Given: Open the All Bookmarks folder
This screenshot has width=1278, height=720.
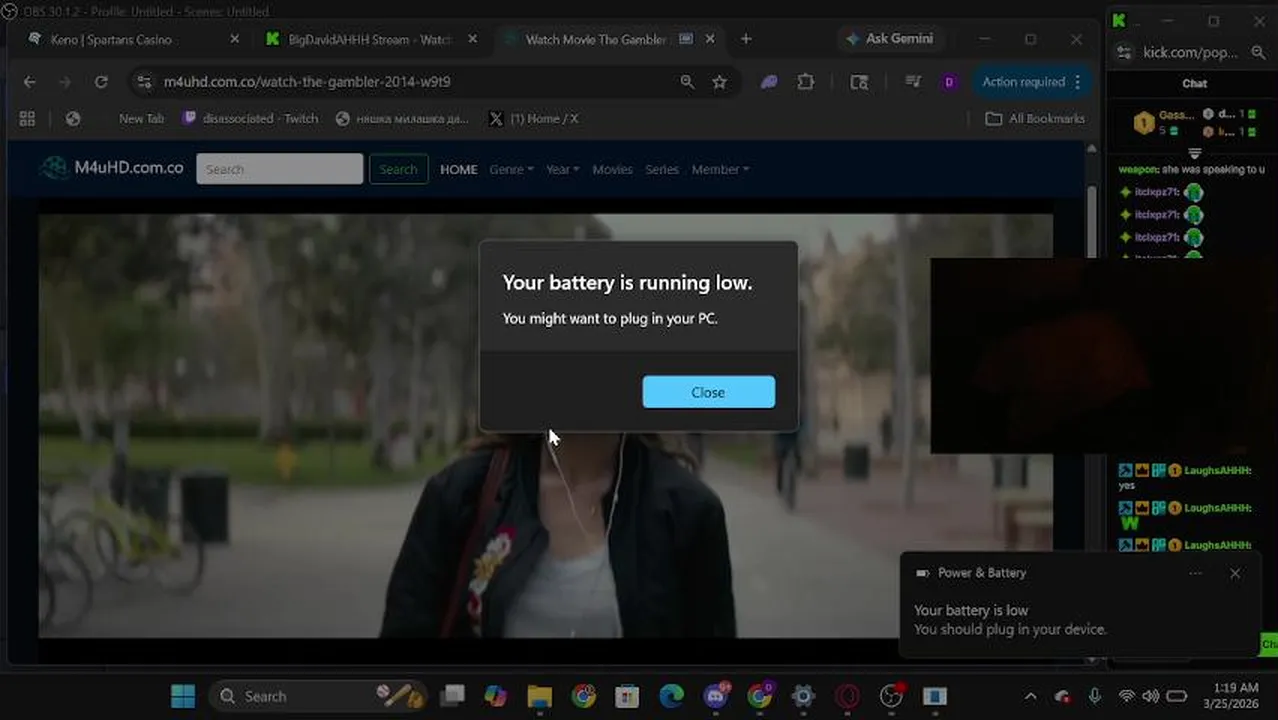Looking at the screenshot, I should [1035, 118].
